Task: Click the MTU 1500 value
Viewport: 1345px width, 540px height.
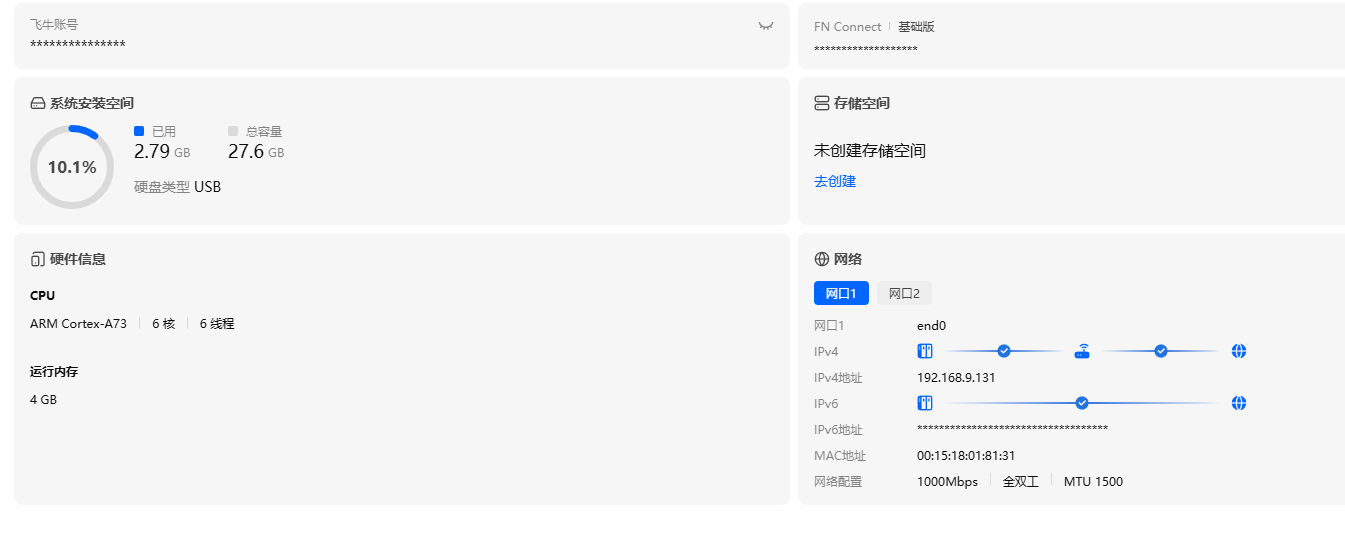Action: point(1093,482)
